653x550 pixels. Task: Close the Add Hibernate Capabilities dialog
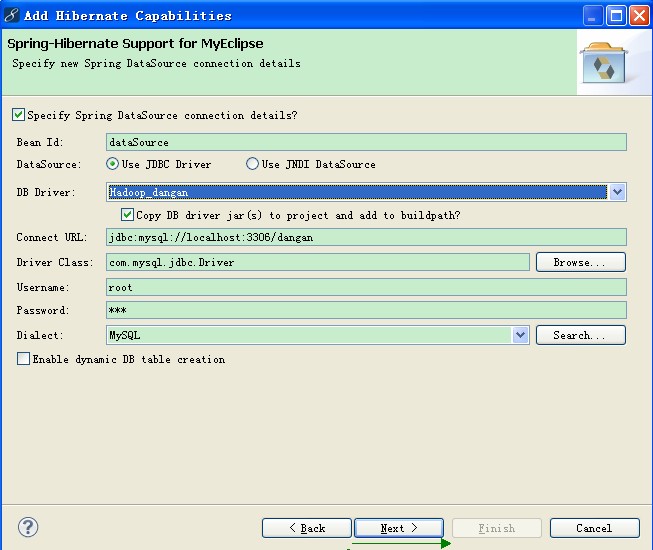coord(639,16)
